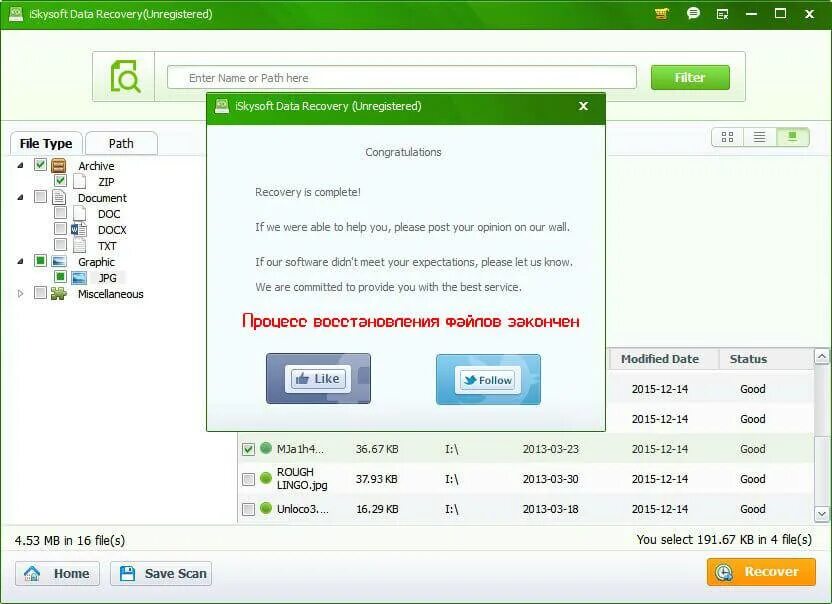This screenshot has width=832, height=604.
Task: Uncheck the ZIP checkbox
Action: point(60,180)
